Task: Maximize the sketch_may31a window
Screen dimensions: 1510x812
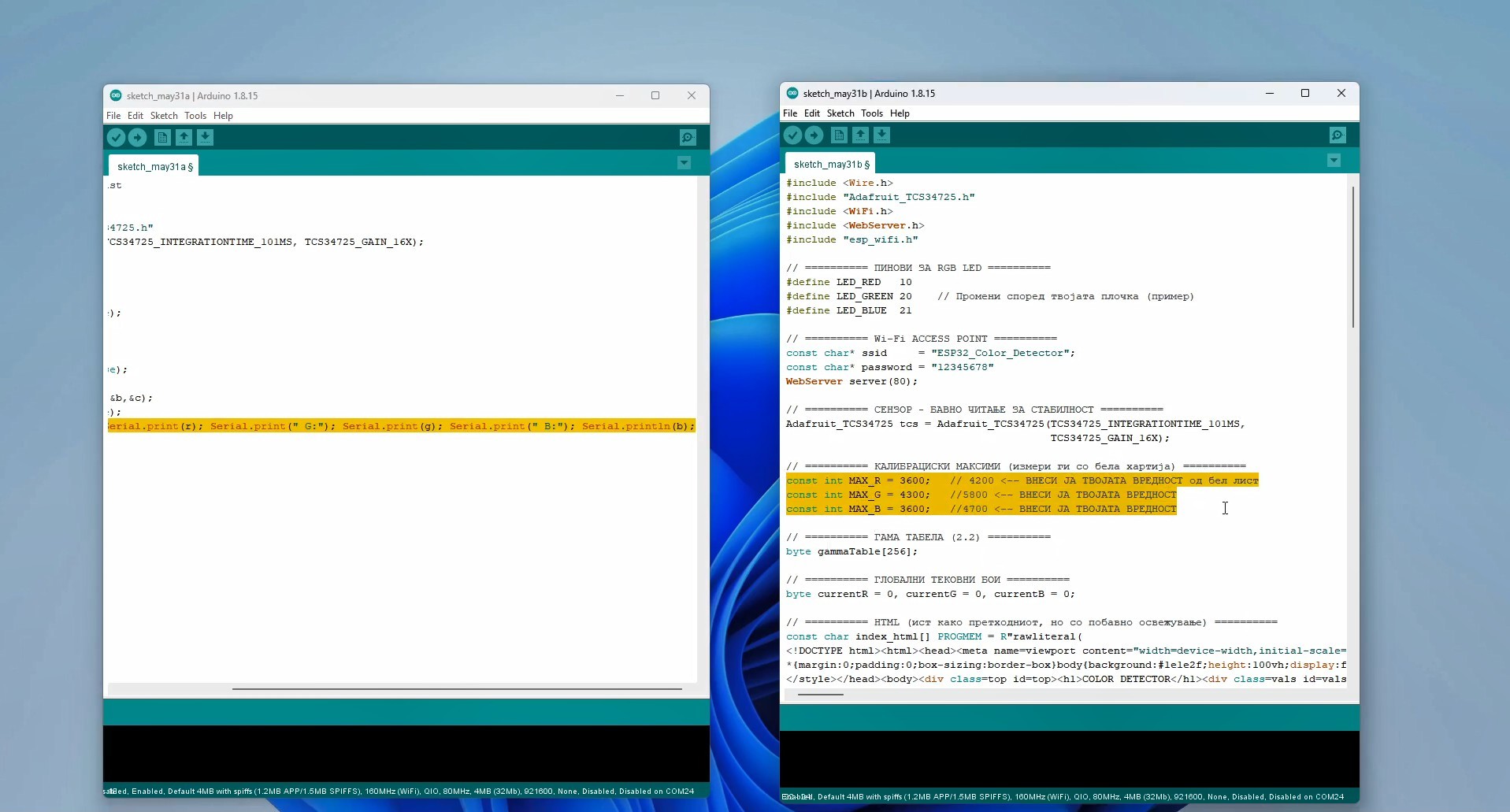Action: [x=655, y=95]
